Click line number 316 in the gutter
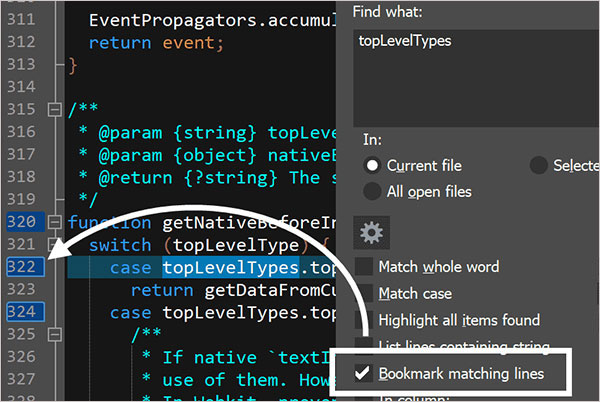600x402 pixels. [20, 131]
